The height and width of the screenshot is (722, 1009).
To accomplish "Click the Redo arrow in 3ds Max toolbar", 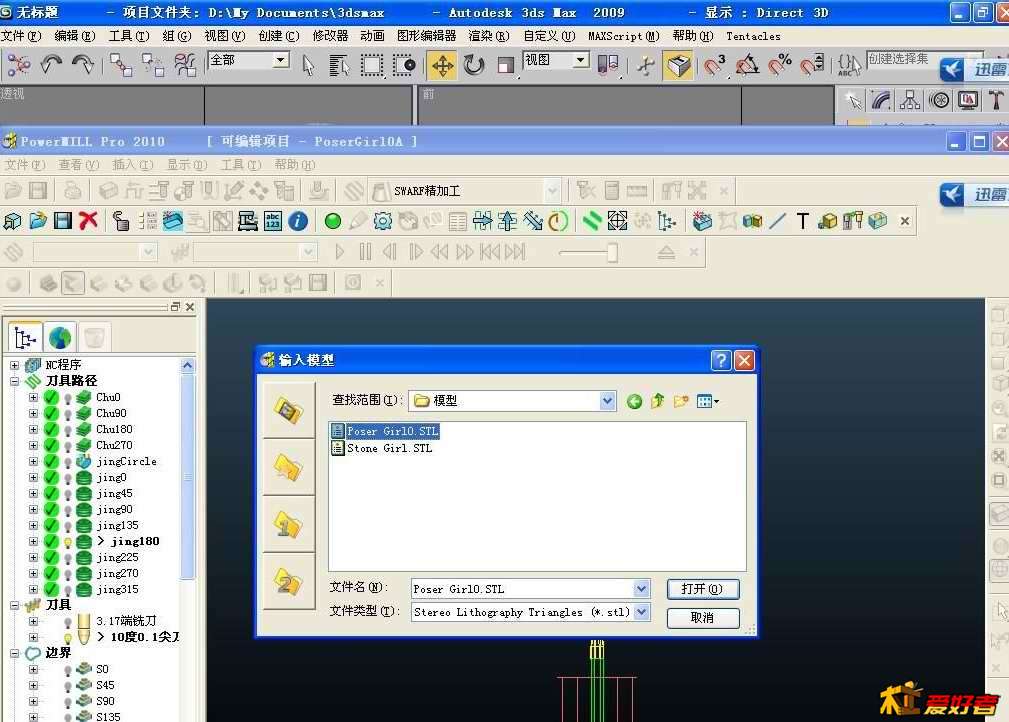I will tap(83, 64).
